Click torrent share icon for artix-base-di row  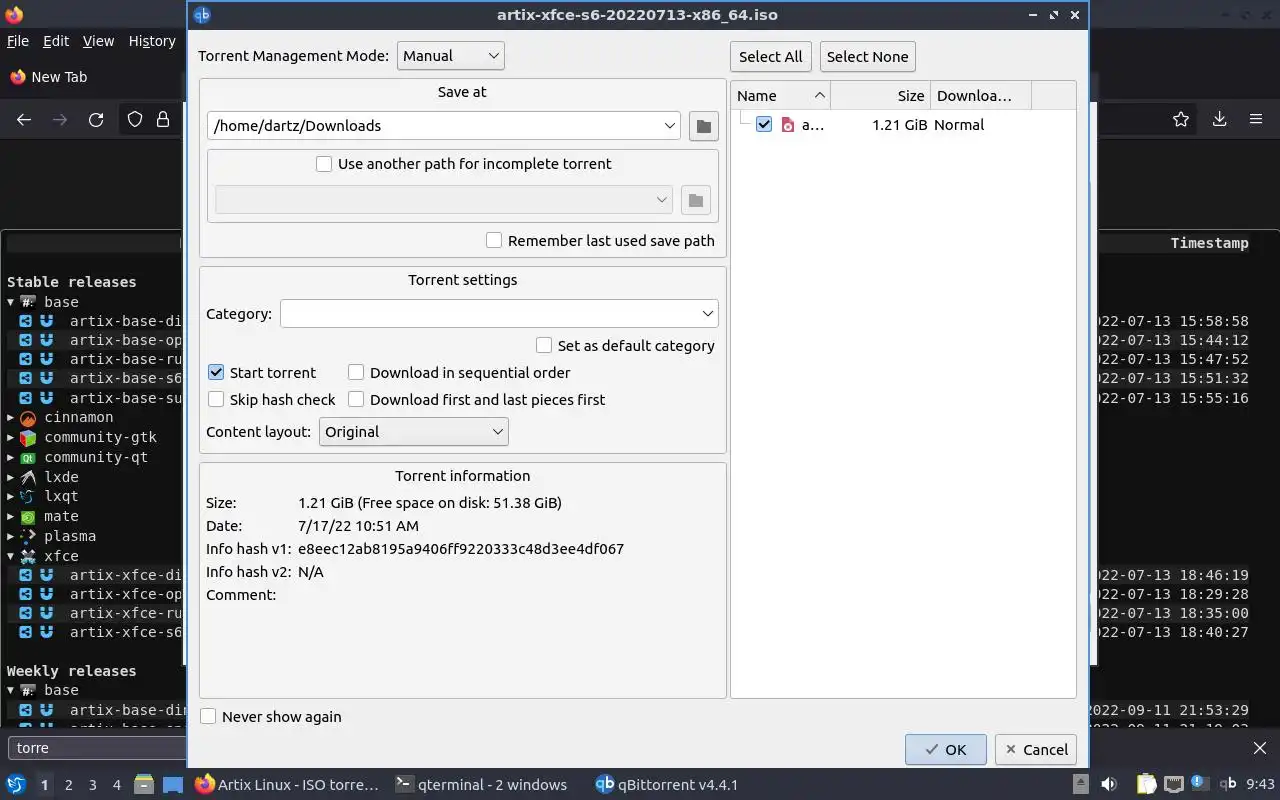point(26,321)
